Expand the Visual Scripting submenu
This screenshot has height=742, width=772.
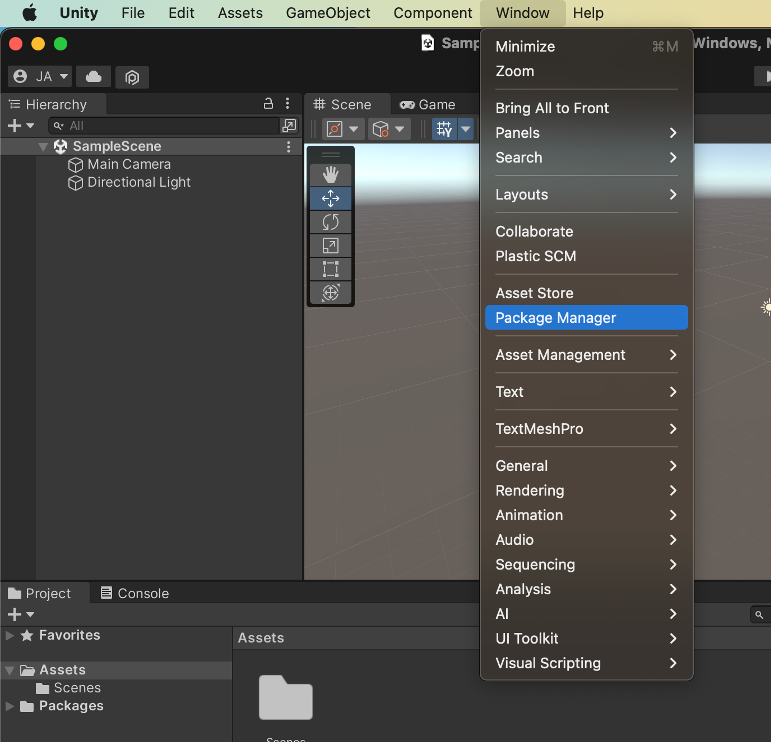(x=586, y=663)
